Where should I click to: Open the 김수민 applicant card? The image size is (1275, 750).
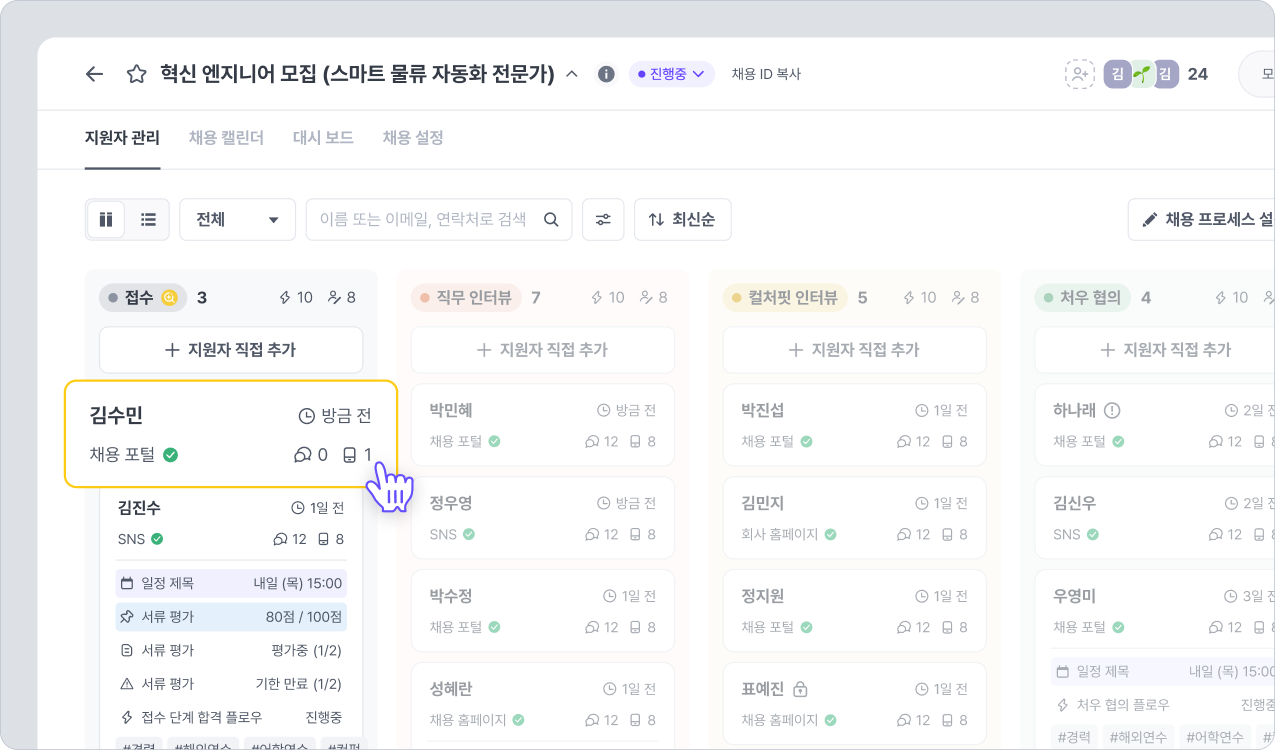231,434
